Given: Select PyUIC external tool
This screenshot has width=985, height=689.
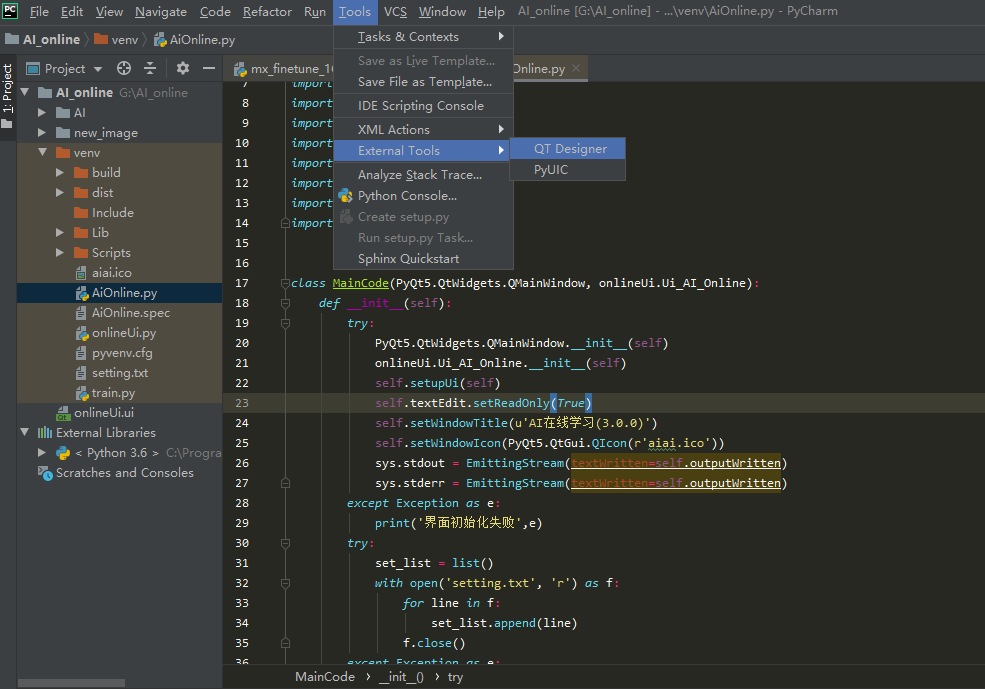Looking at the screenshot, I should pyautogui.click(x=567, y=170).
